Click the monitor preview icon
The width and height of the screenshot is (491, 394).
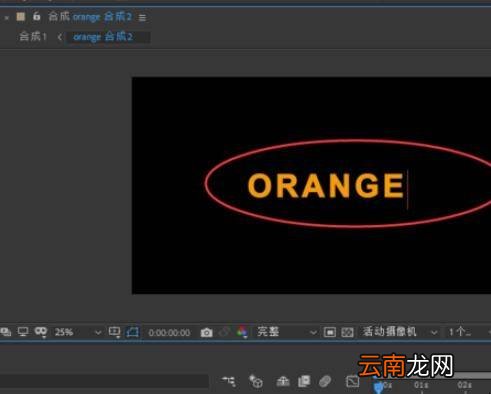(23, 332)
